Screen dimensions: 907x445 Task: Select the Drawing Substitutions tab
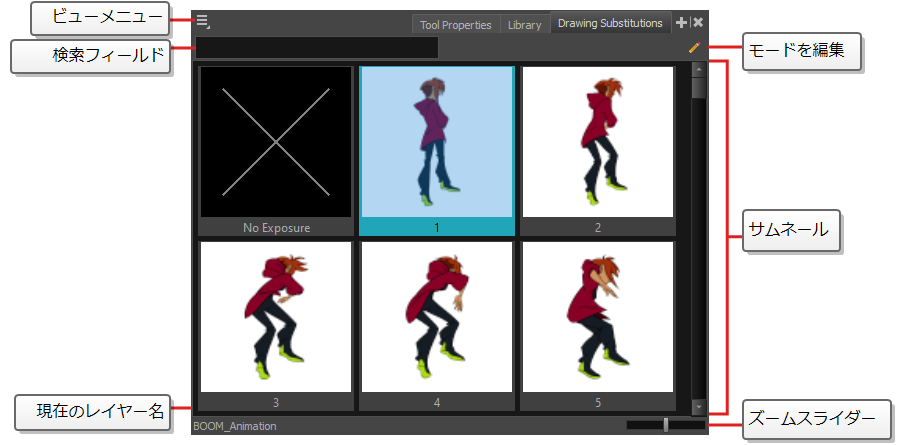coord(610,23)
